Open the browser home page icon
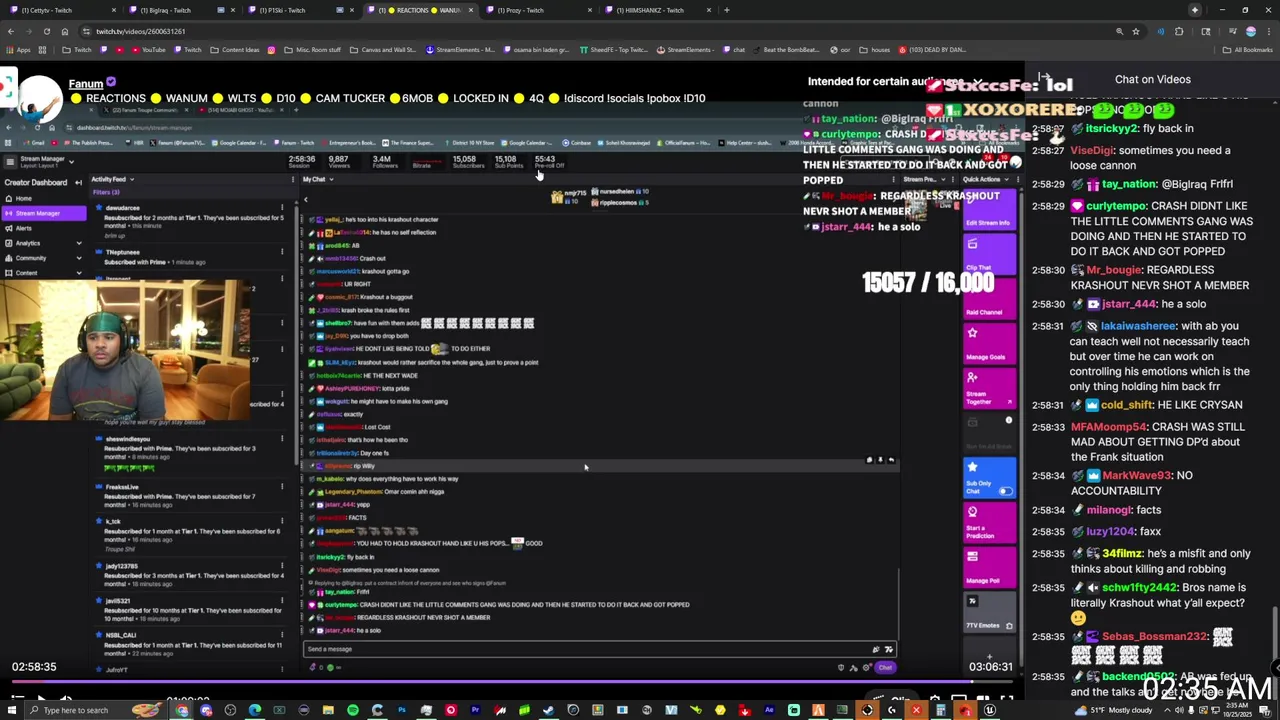 (64, 31)
